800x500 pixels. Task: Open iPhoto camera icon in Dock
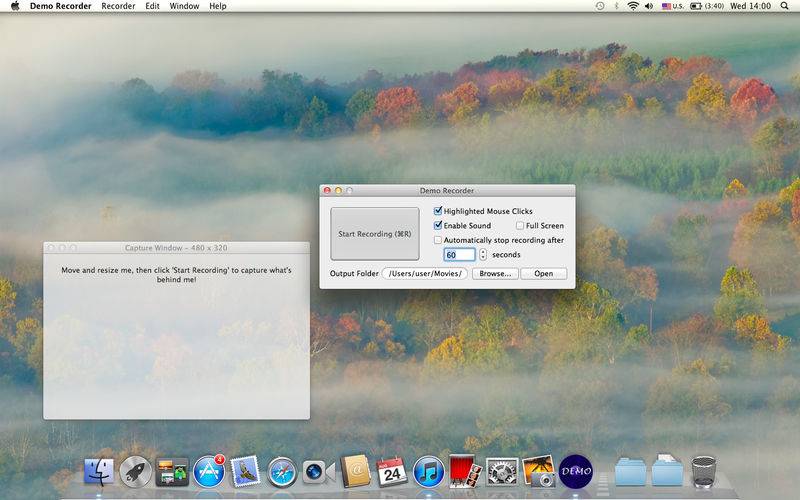point(539,471)
